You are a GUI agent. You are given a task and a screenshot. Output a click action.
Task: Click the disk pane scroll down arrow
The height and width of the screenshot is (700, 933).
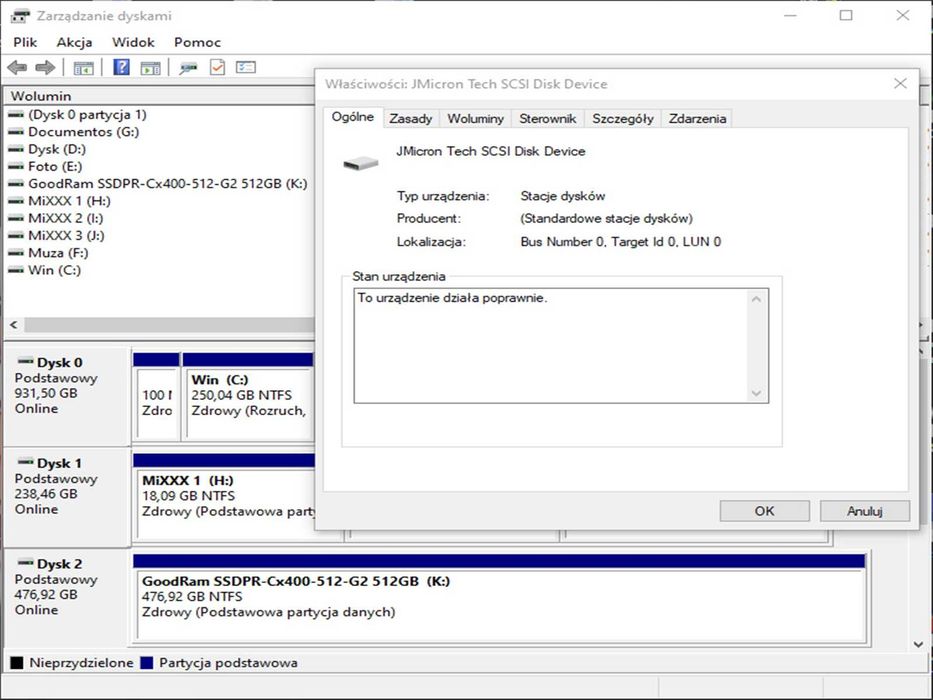[919, 644]
